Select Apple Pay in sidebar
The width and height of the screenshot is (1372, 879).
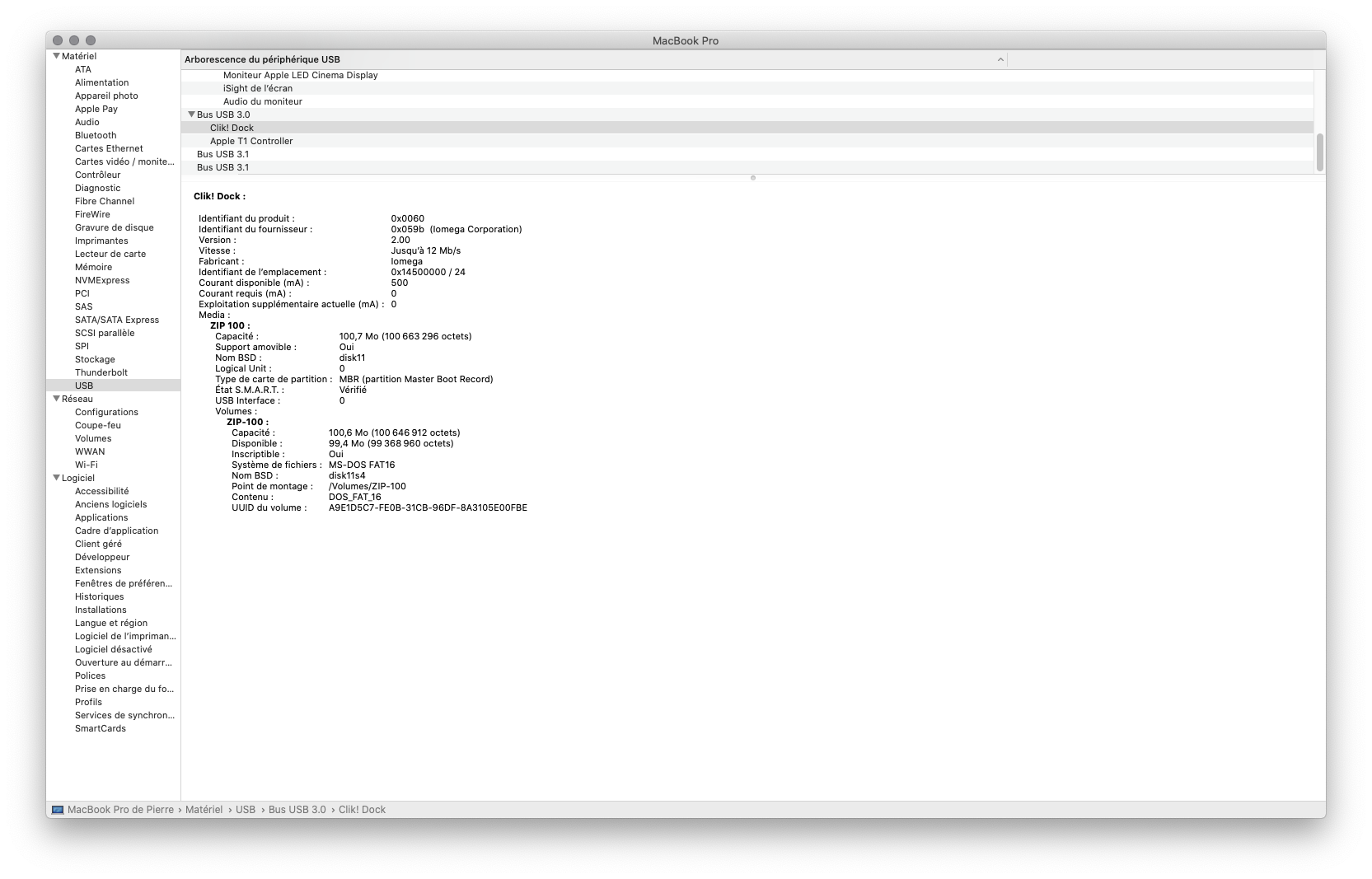click(96, 109)
